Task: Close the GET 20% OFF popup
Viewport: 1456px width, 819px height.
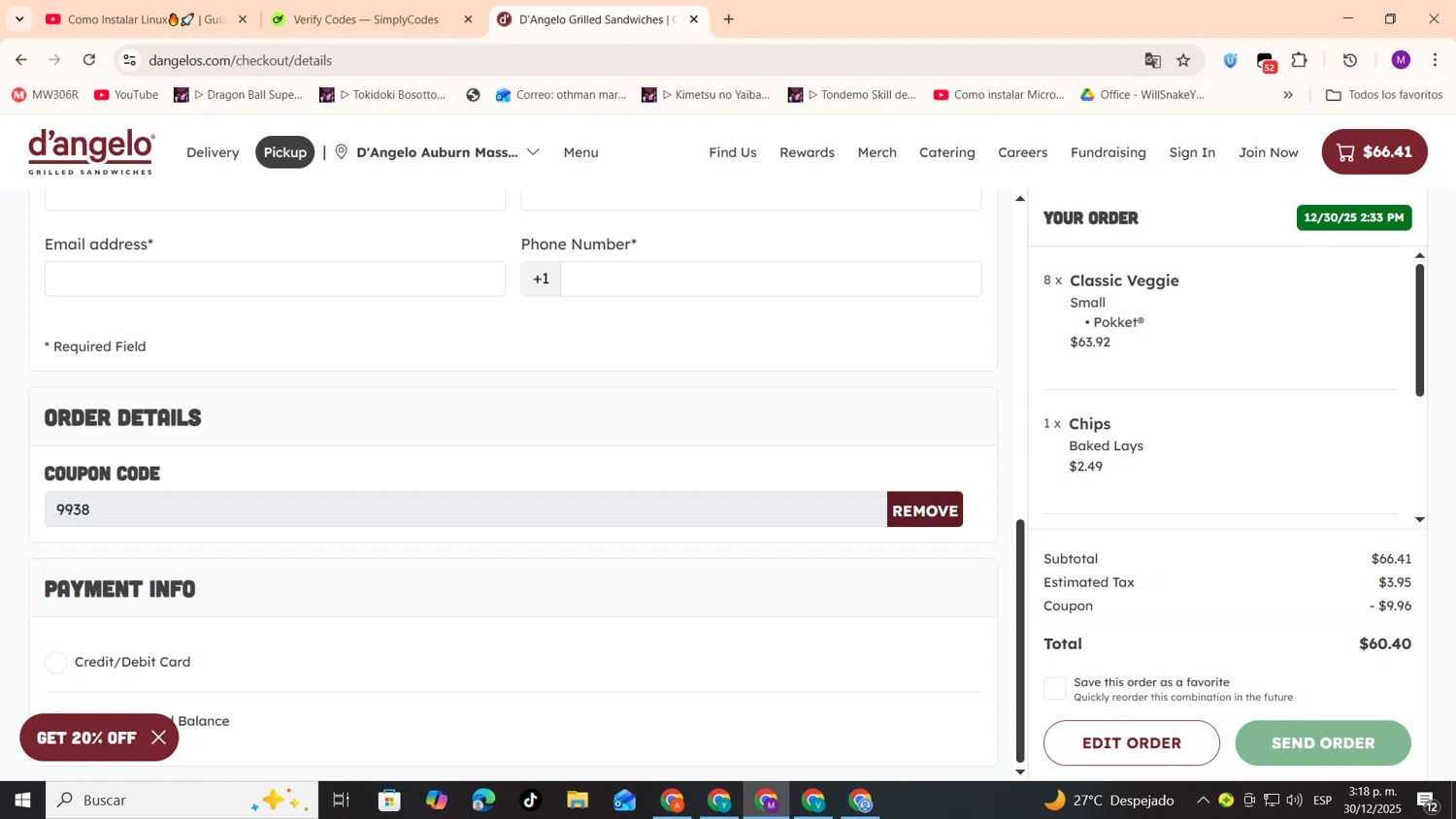Action: pos(159,737)
